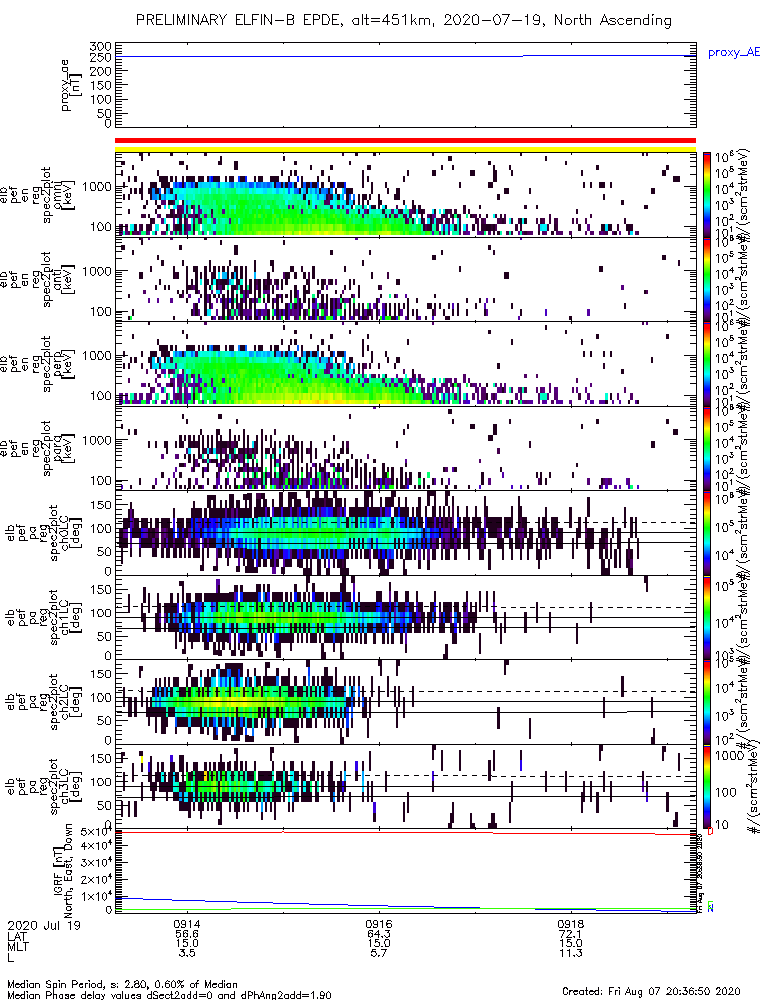The height and width of the screenshot is (1000, 775).
Task: Click the MLT value '15.0' below 0916
Action: click(x=379, y=943)
